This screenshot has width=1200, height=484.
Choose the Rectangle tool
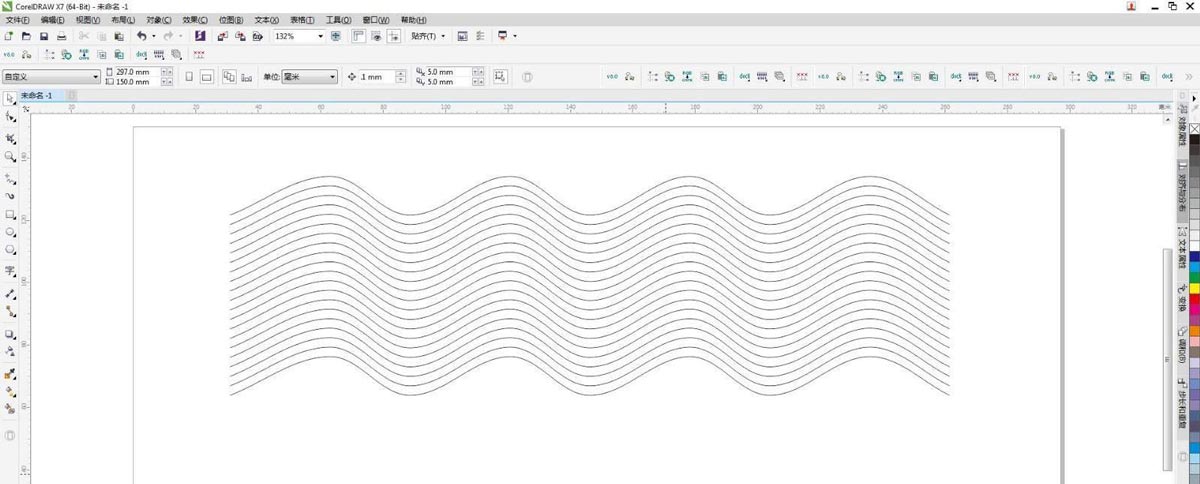click(10, 215)
